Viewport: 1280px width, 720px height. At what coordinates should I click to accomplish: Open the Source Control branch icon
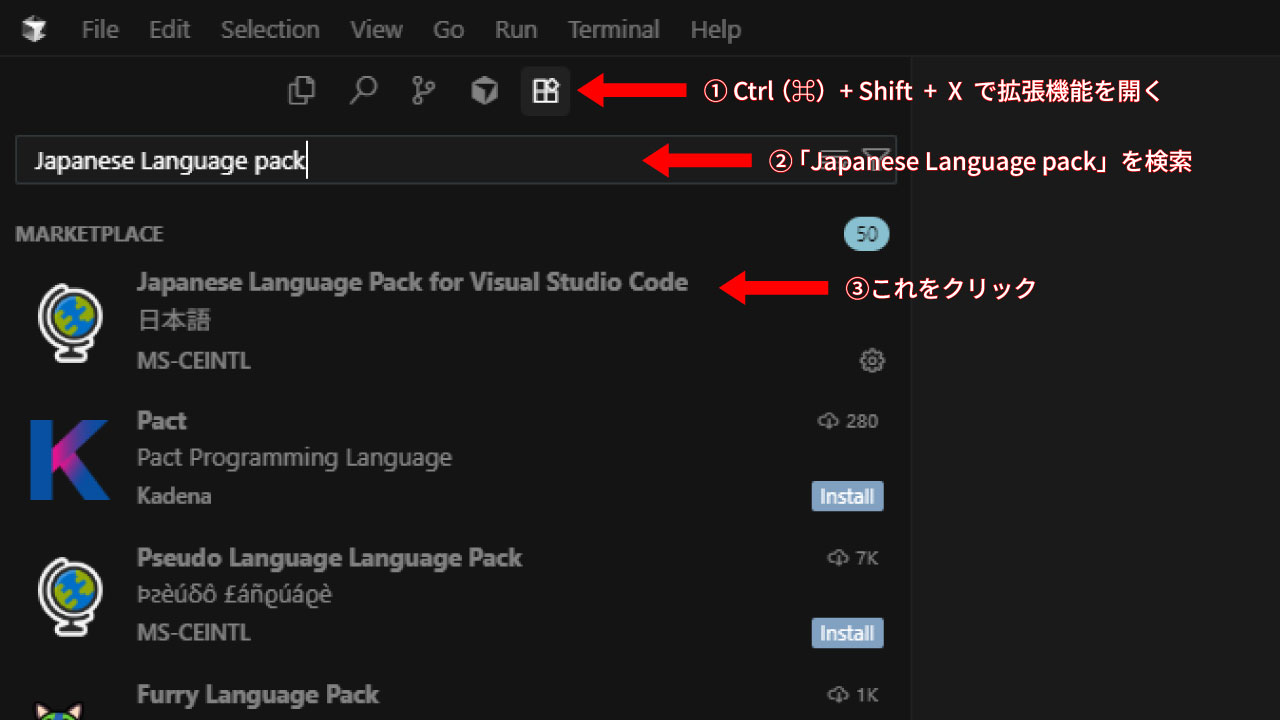click(424, 91)
